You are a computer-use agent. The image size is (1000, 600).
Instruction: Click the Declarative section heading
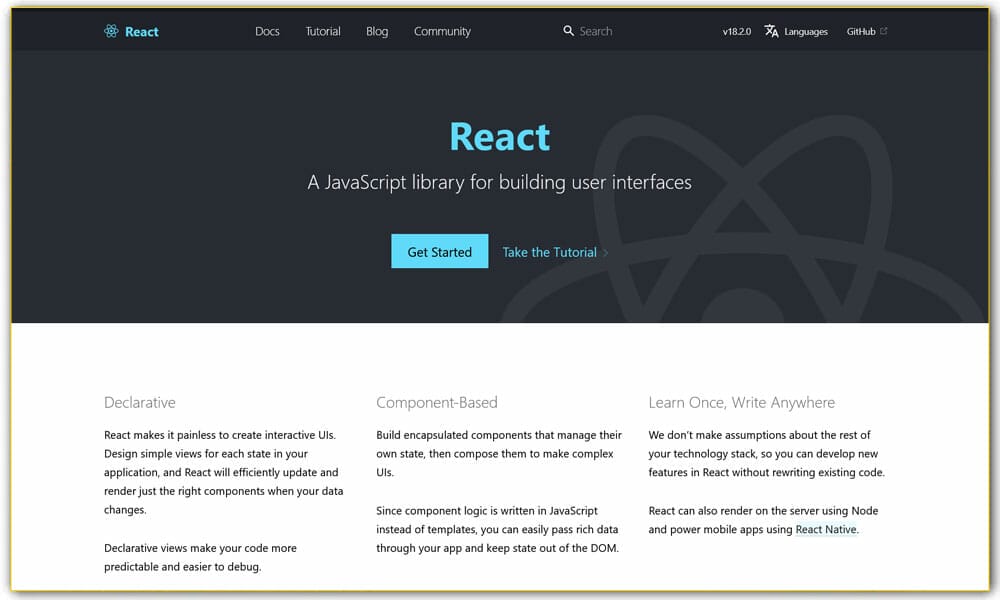[140, 402]
